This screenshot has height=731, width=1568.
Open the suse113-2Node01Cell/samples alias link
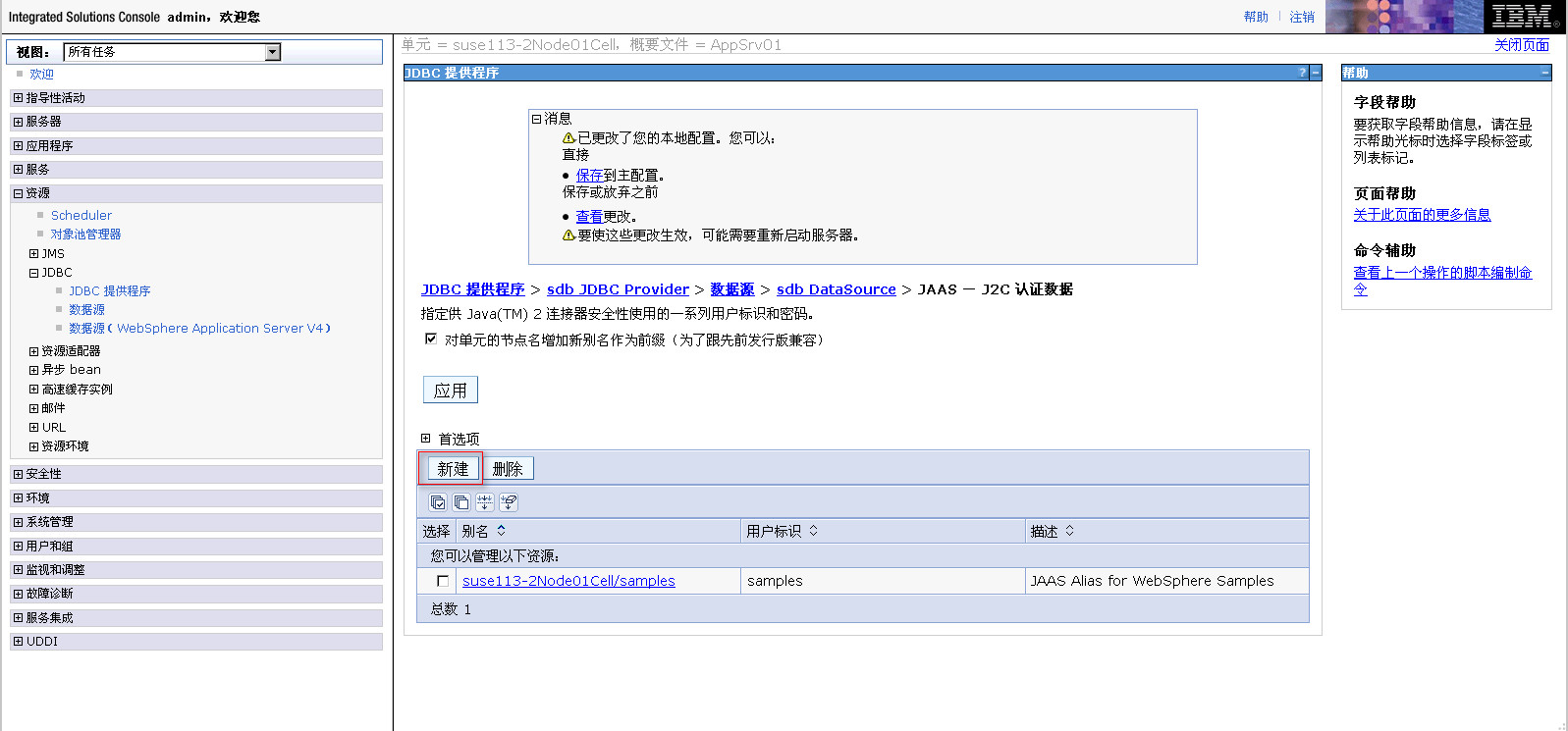click(568, 581)
